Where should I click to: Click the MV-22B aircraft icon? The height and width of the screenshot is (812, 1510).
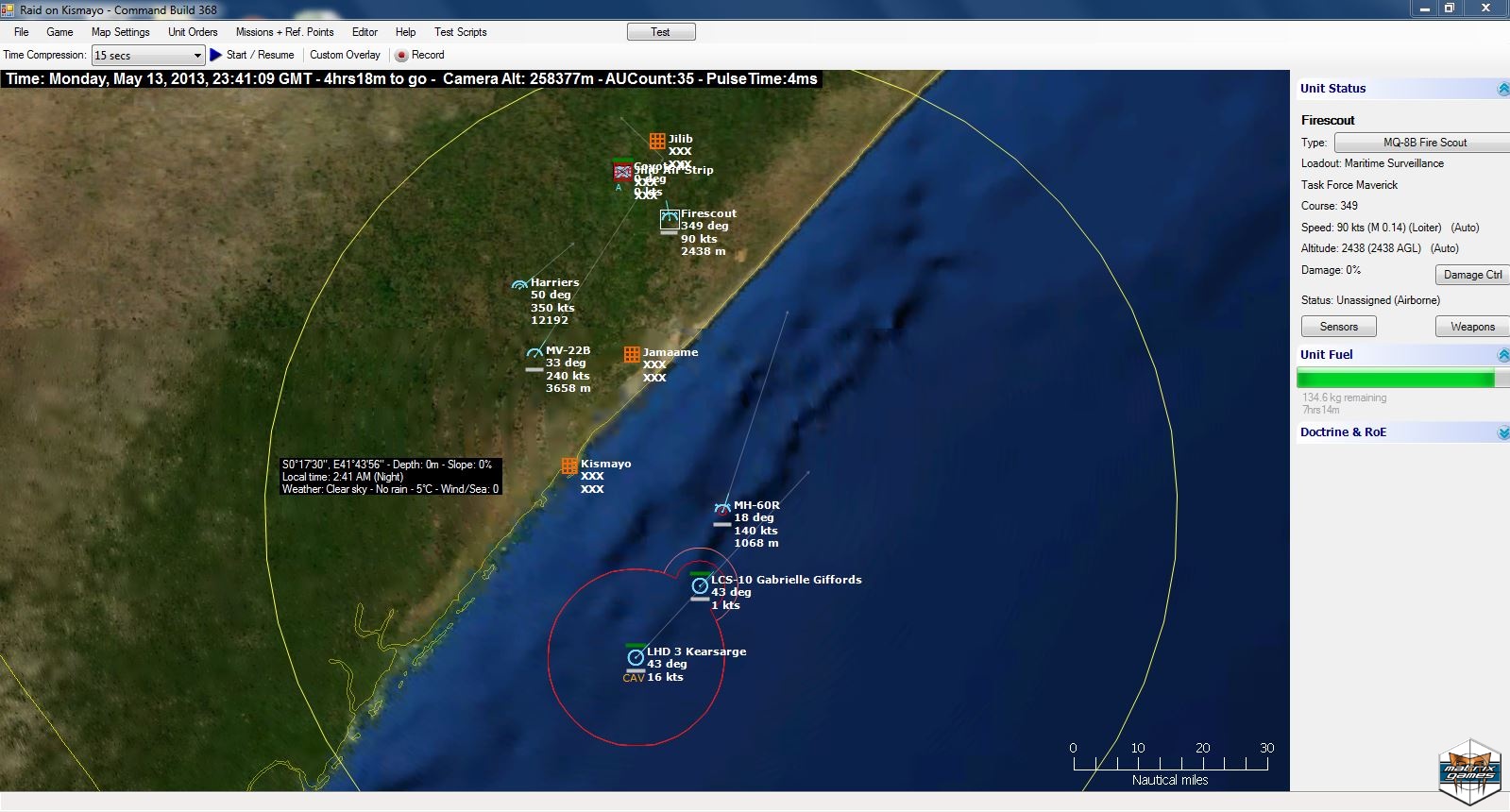click(534, 353)
